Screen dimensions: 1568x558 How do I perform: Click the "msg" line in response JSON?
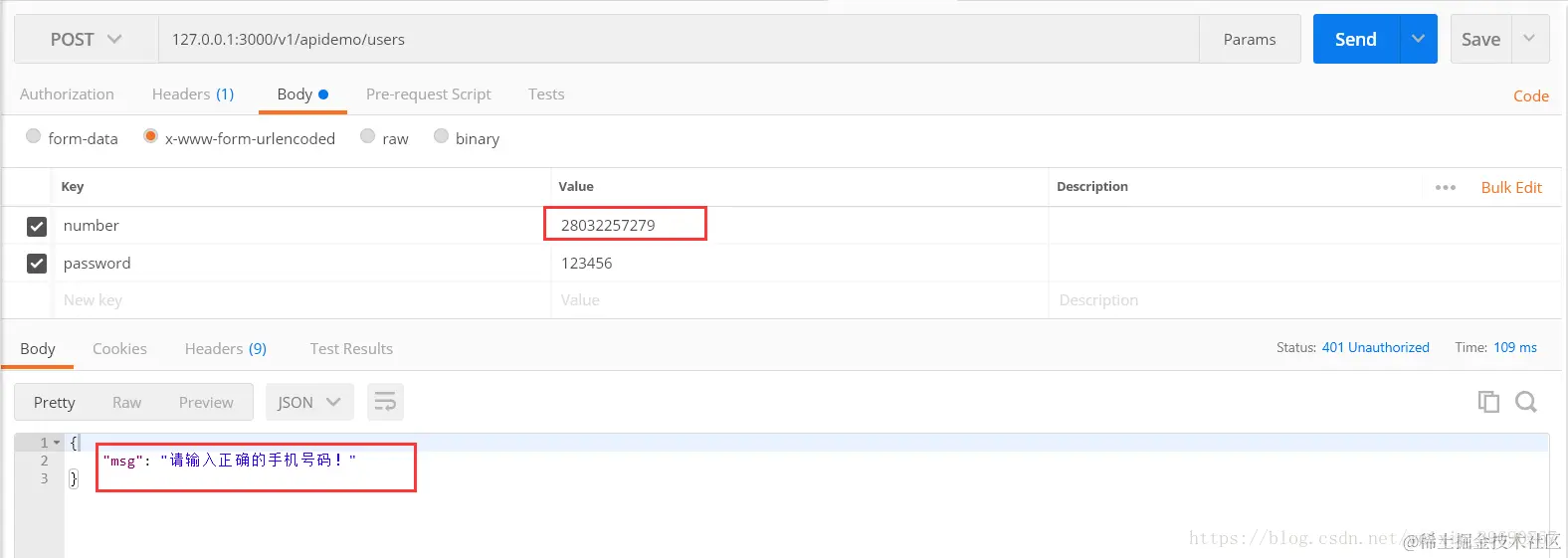click(229, 461)
